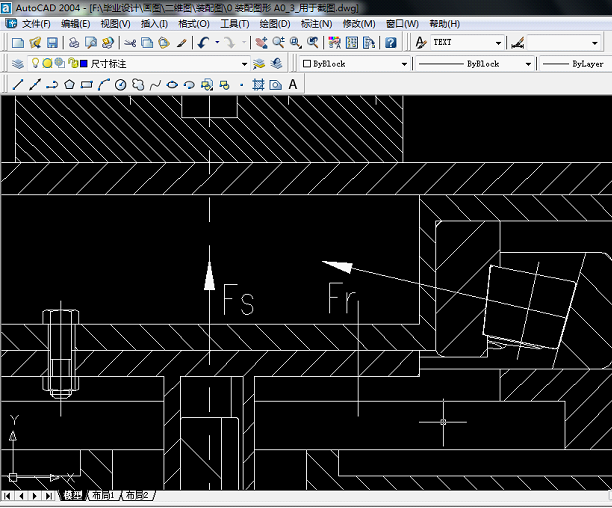Open DesignCenter icon

point(352,43)
